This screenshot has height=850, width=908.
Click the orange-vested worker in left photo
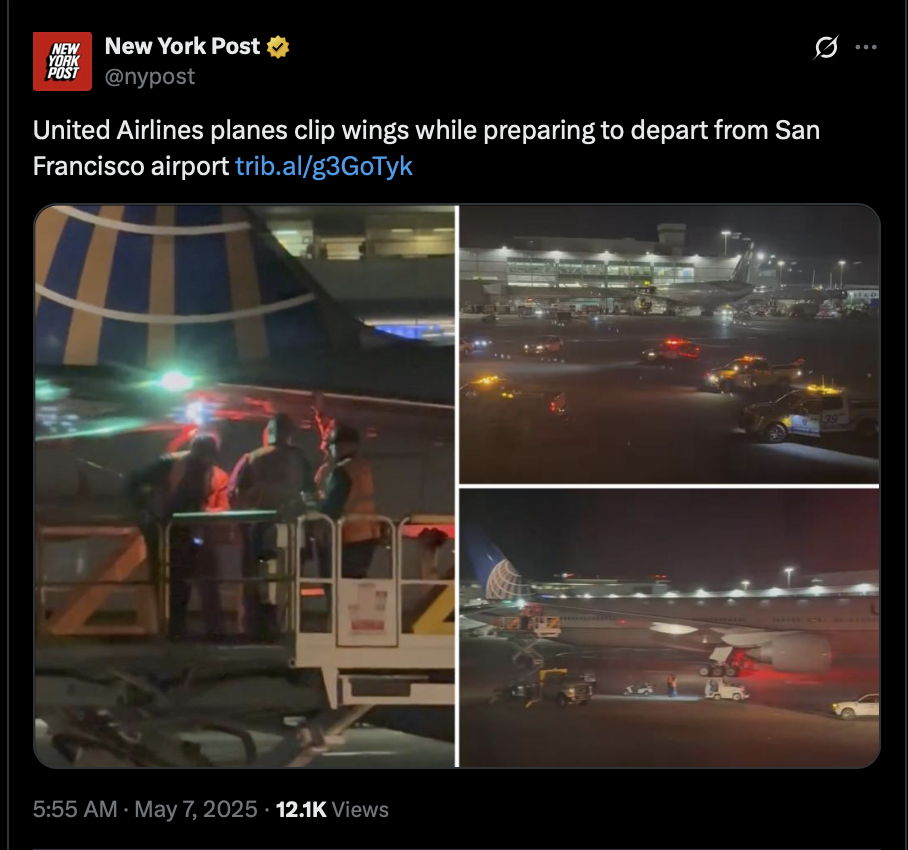(x=350, y=498)
